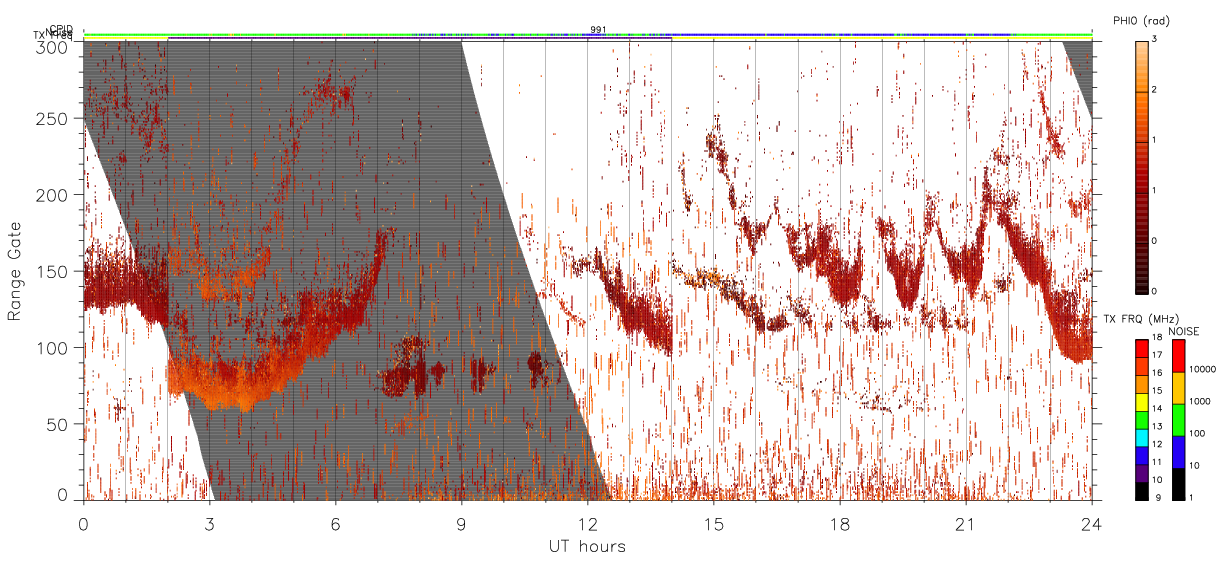Select the orange-red 16–17 MHz TX FRQ swatch
This screenshot has width=1228, height=567.
point(1142,367)
